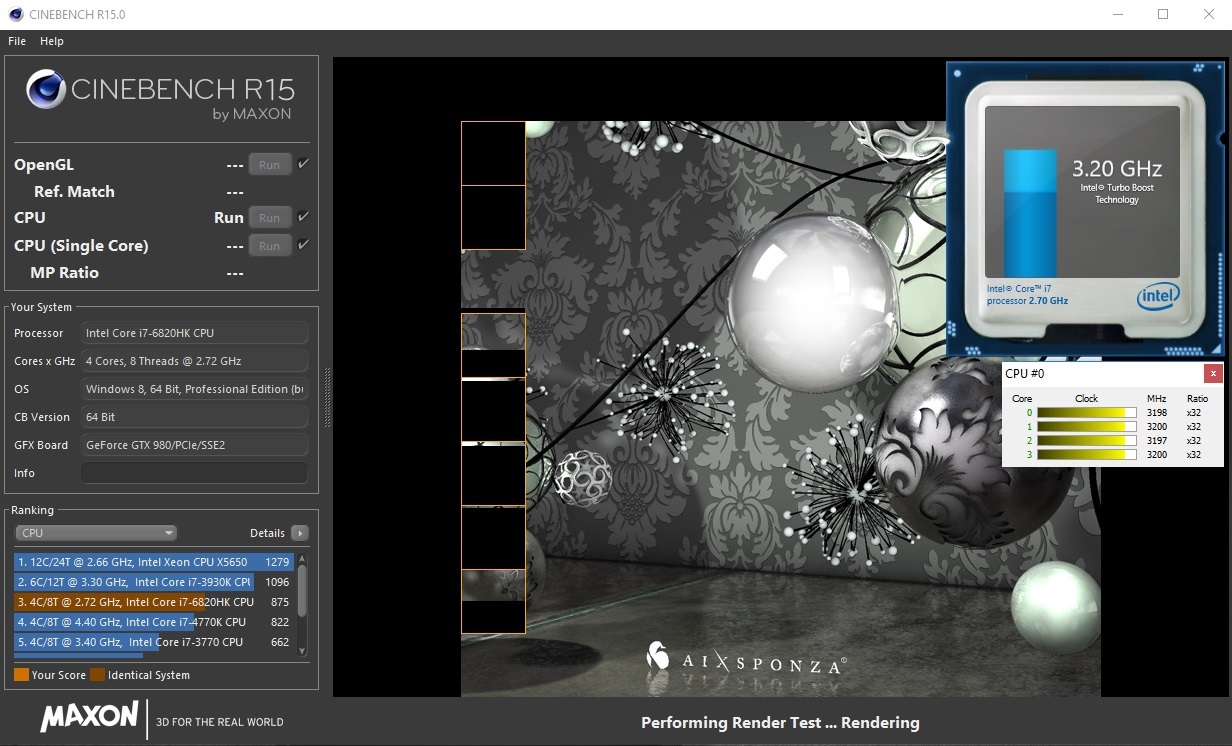Toggle the CPU test checkbox
The width and height of the screenshot is (1232, 746).
click(303, 217)
